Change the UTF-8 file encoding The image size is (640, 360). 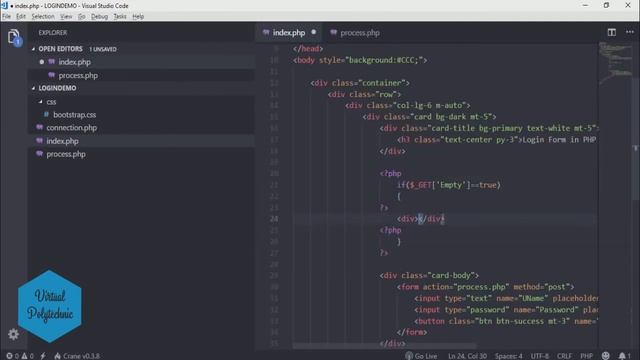(x=540, y=356)
